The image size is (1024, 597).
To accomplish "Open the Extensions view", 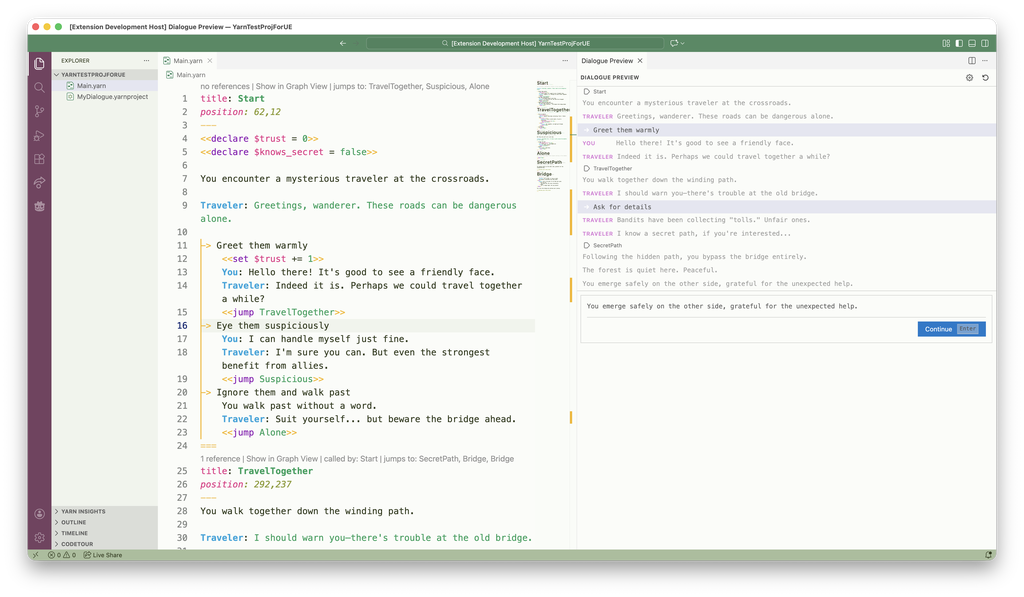I will 38,158.
